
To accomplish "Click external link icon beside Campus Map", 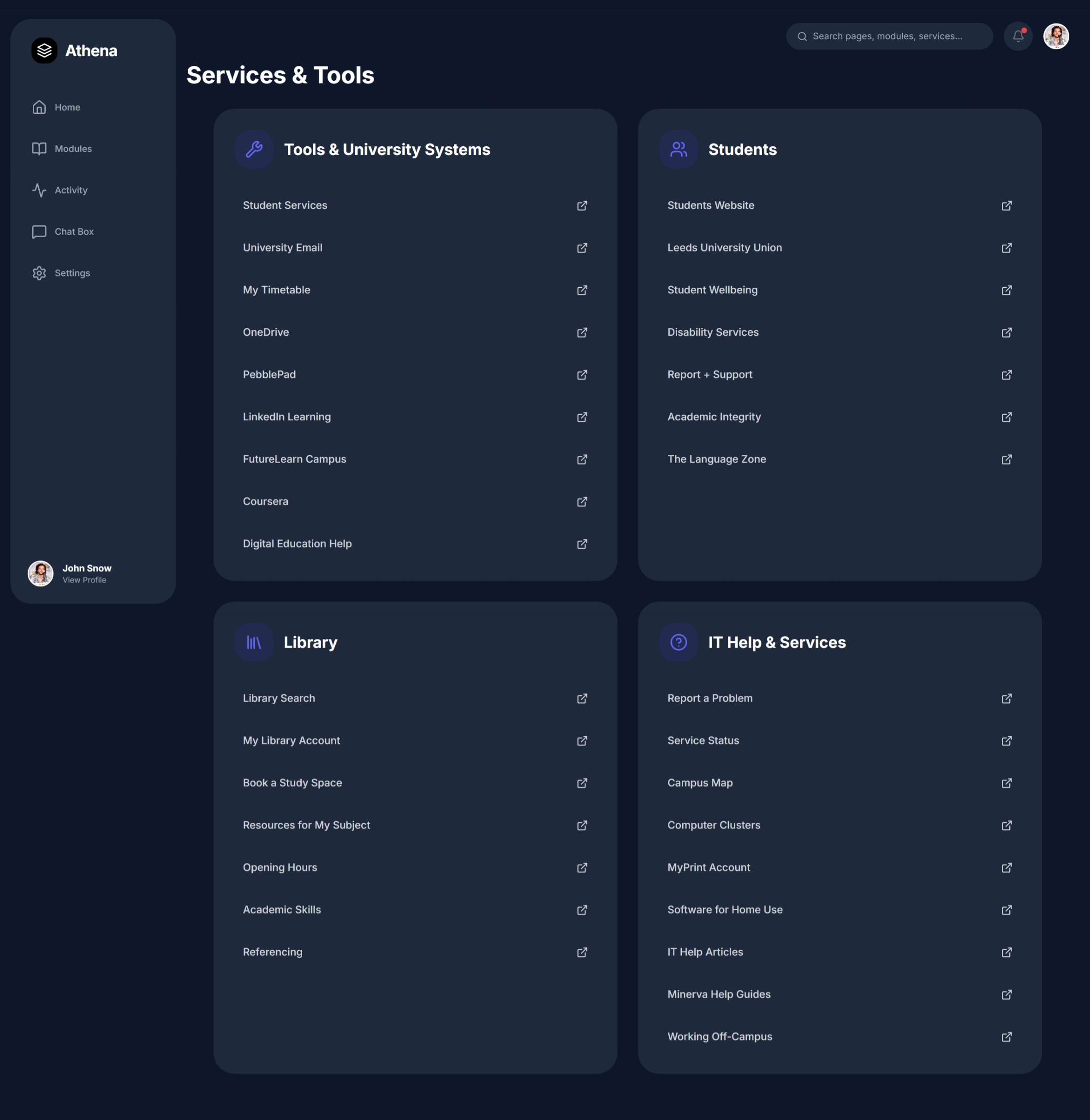I will pyautogui.click(x=1006, y=783).
